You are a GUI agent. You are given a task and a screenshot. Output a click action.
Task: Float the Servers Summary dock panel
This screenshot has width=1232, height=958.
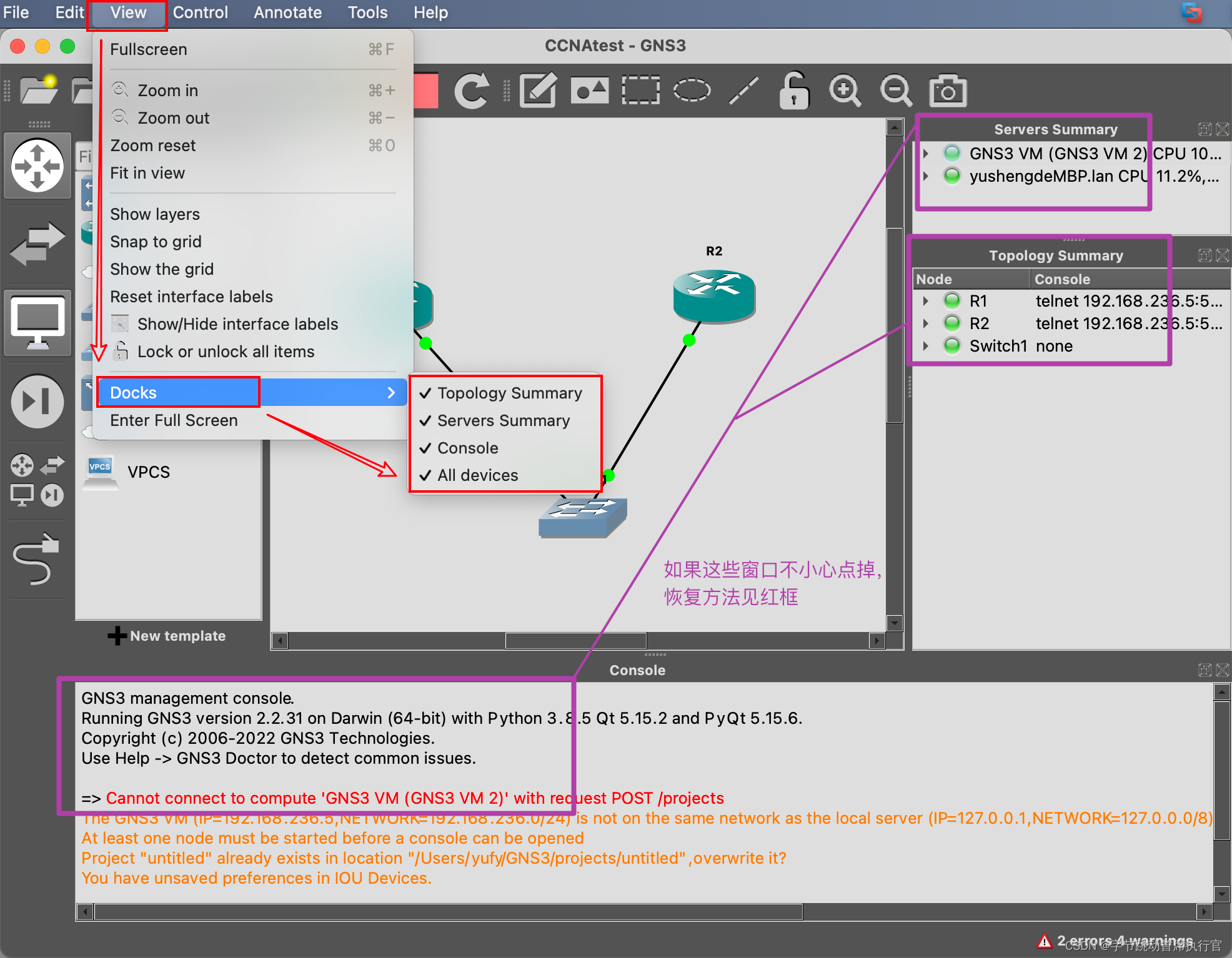point(1205,129)
